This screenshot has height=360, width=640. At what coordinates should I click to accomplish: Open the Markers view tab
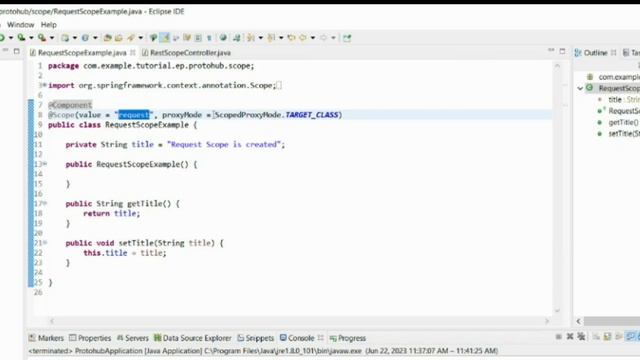(x=47, y=338)
